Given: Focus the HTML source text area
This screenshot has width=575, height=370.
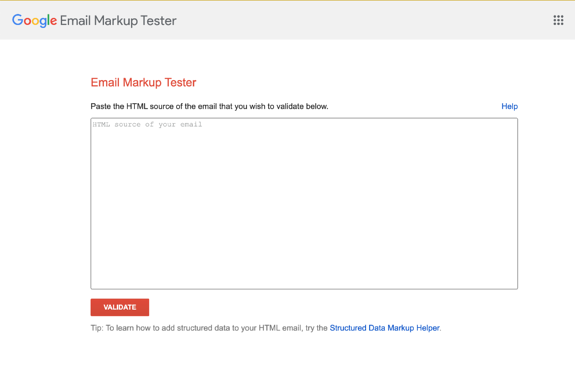Looking at the screenshot, I should pyautogui.click(x=304, y=204).
